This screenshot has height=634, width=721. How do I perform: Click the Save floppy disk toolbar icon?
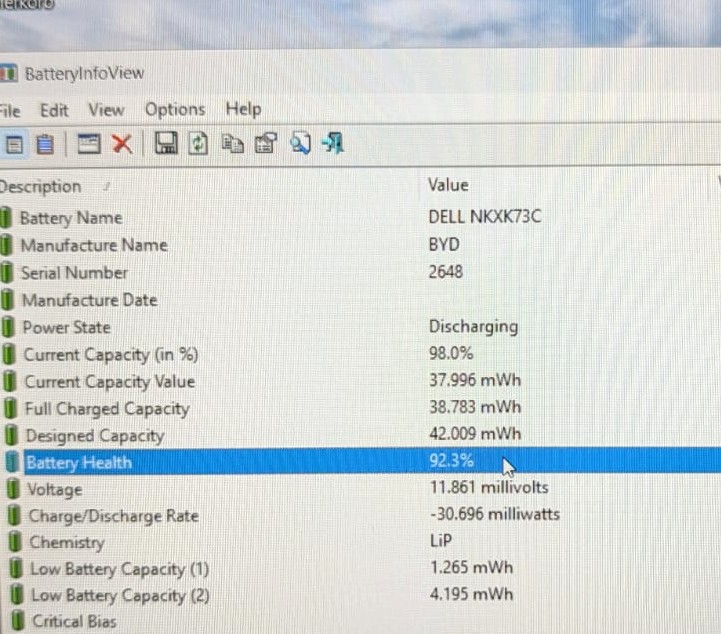(x=166, y=143)
